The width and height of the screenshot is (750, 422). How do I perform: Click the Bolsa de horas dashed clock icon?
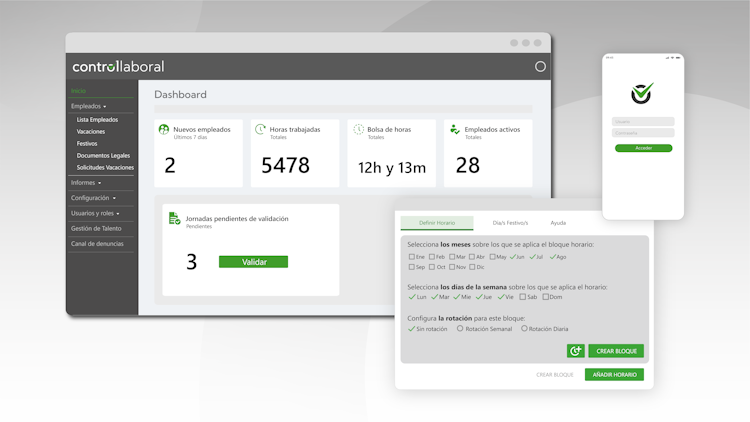(358, 129)
